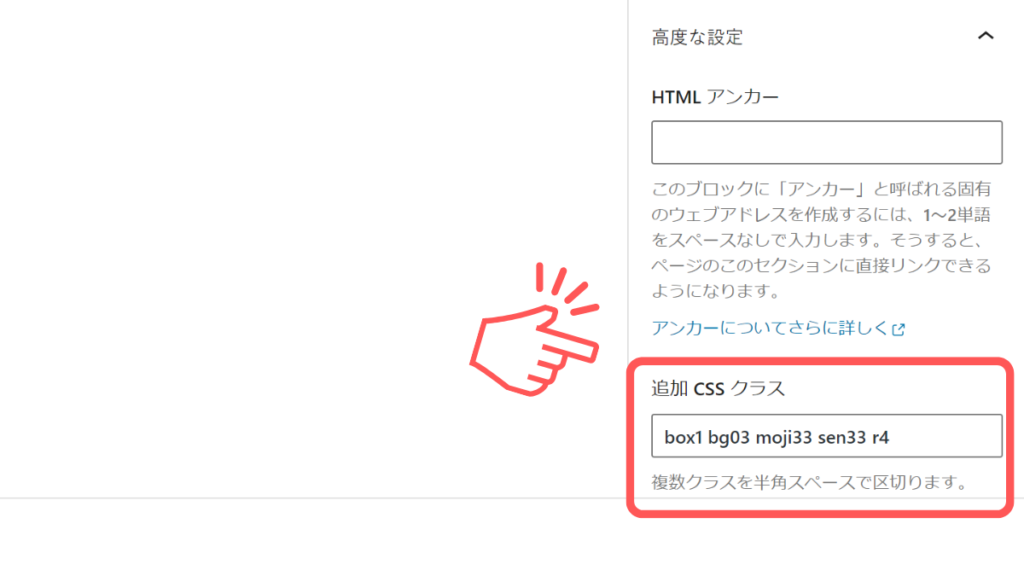Image resolution: width=1024 pixels, height=576 pixels.
Task: Focus the 追加 CSS クラス input field
Action: tap(826, 436)
